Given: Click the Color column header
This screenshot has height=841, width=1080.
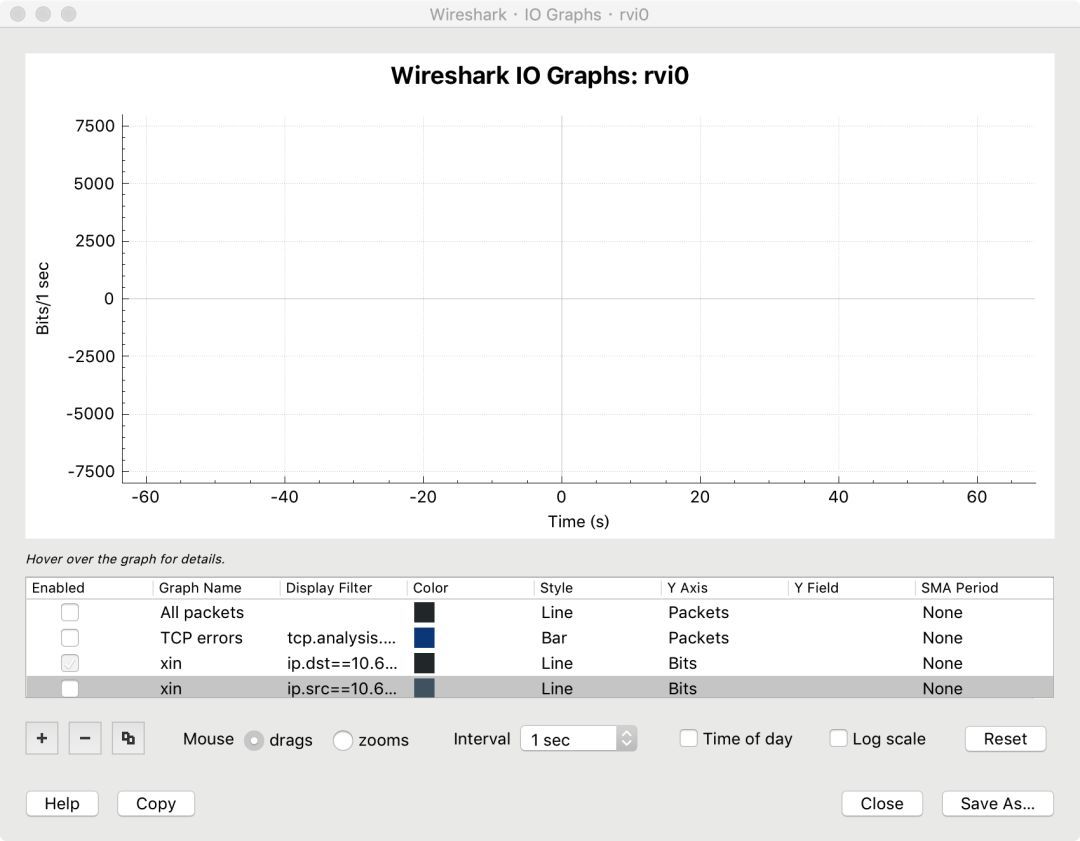Looking at the screenshot, I should 430,588.
